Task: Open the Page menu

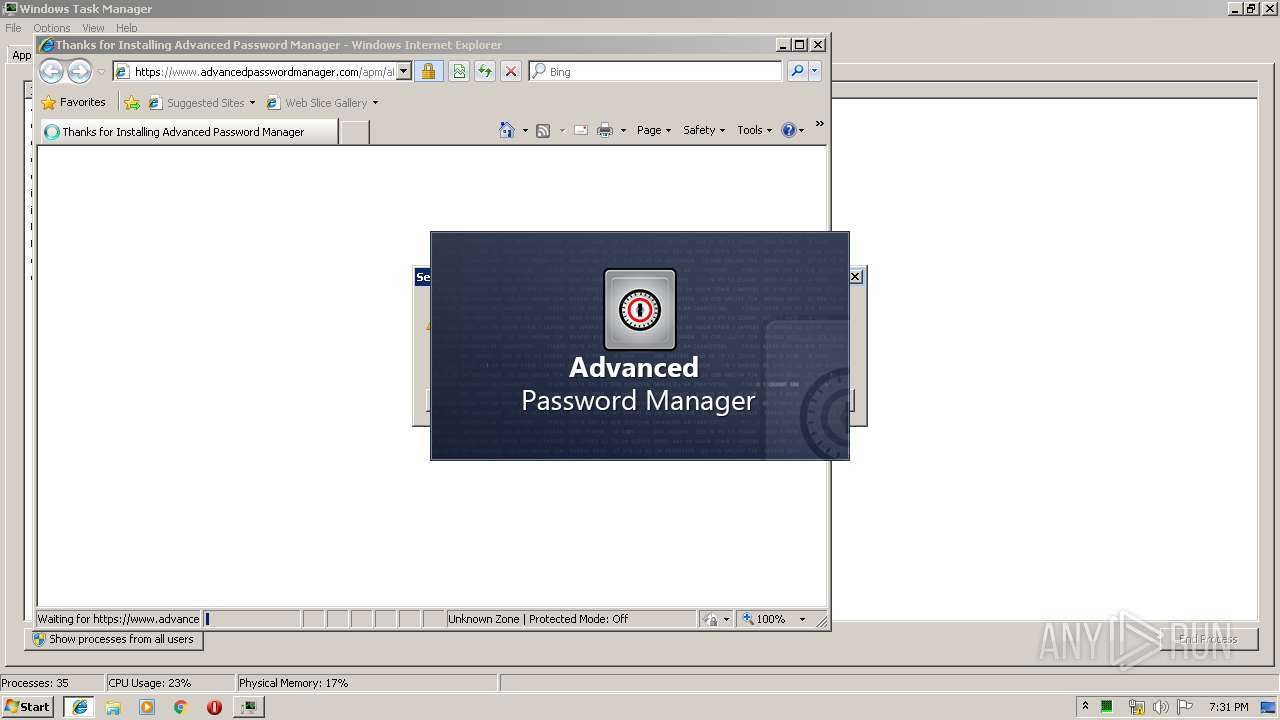Action: click(654, 130)
